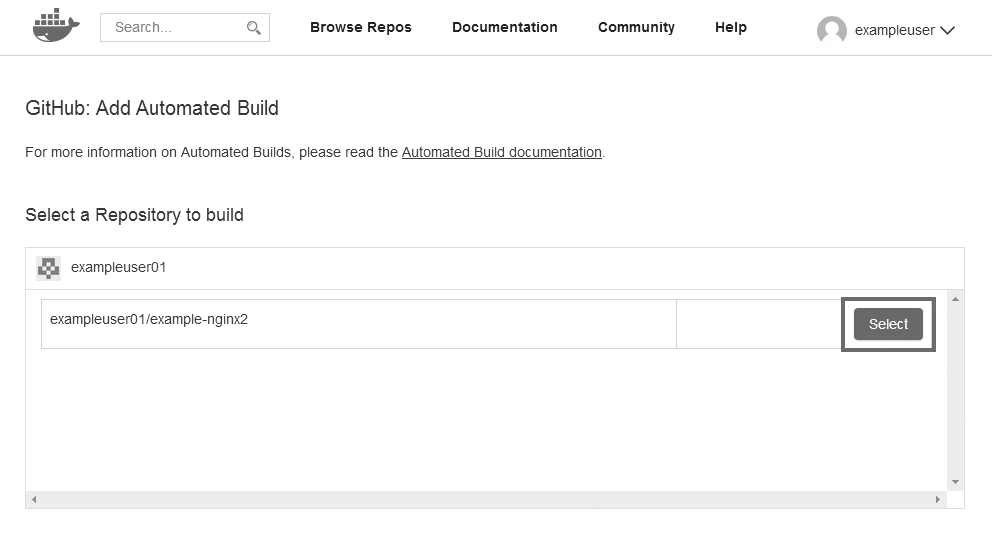992x536 pixels.
Task: Click the Docker whale logo
Action: [x=55, y=27]
